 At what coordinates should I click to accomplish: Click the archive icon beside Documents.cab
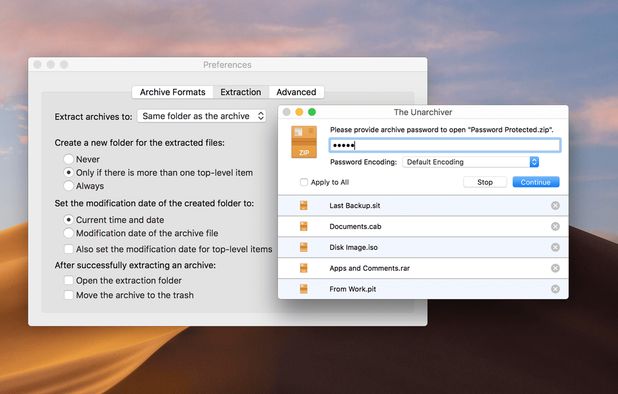(x=303, y=226)
